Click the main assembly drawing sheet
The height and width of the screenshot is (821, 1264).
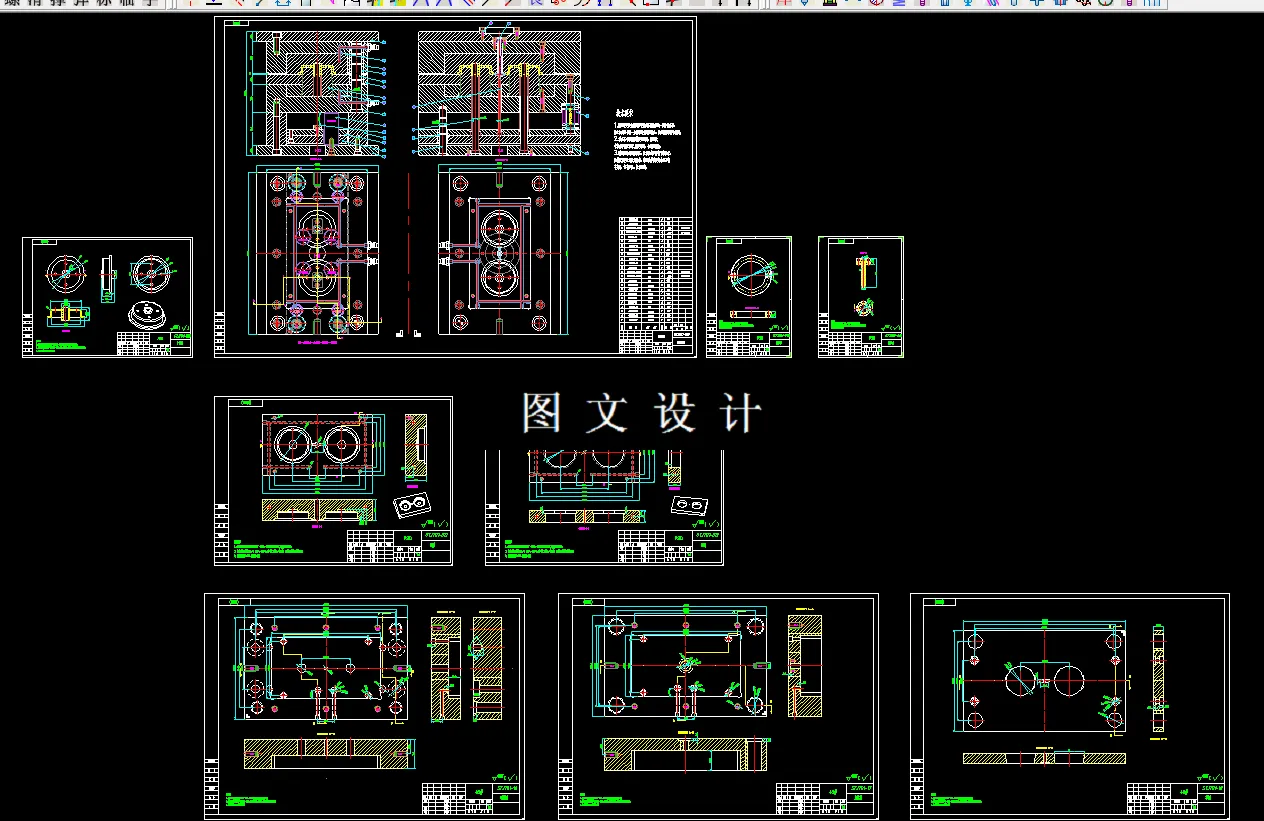(455, 185)
